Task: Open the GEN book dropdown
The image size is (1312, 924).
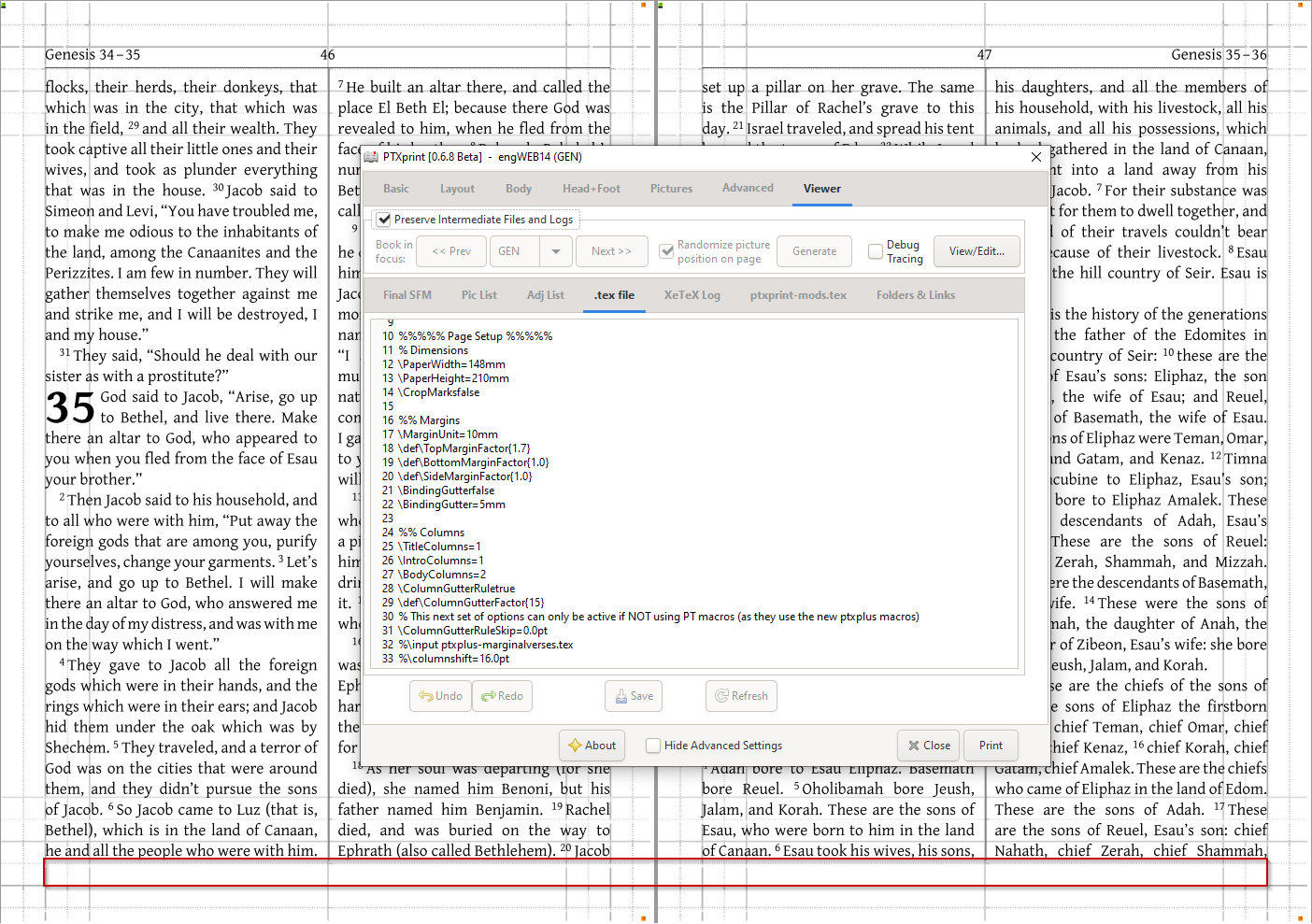Action: [556, 251]
